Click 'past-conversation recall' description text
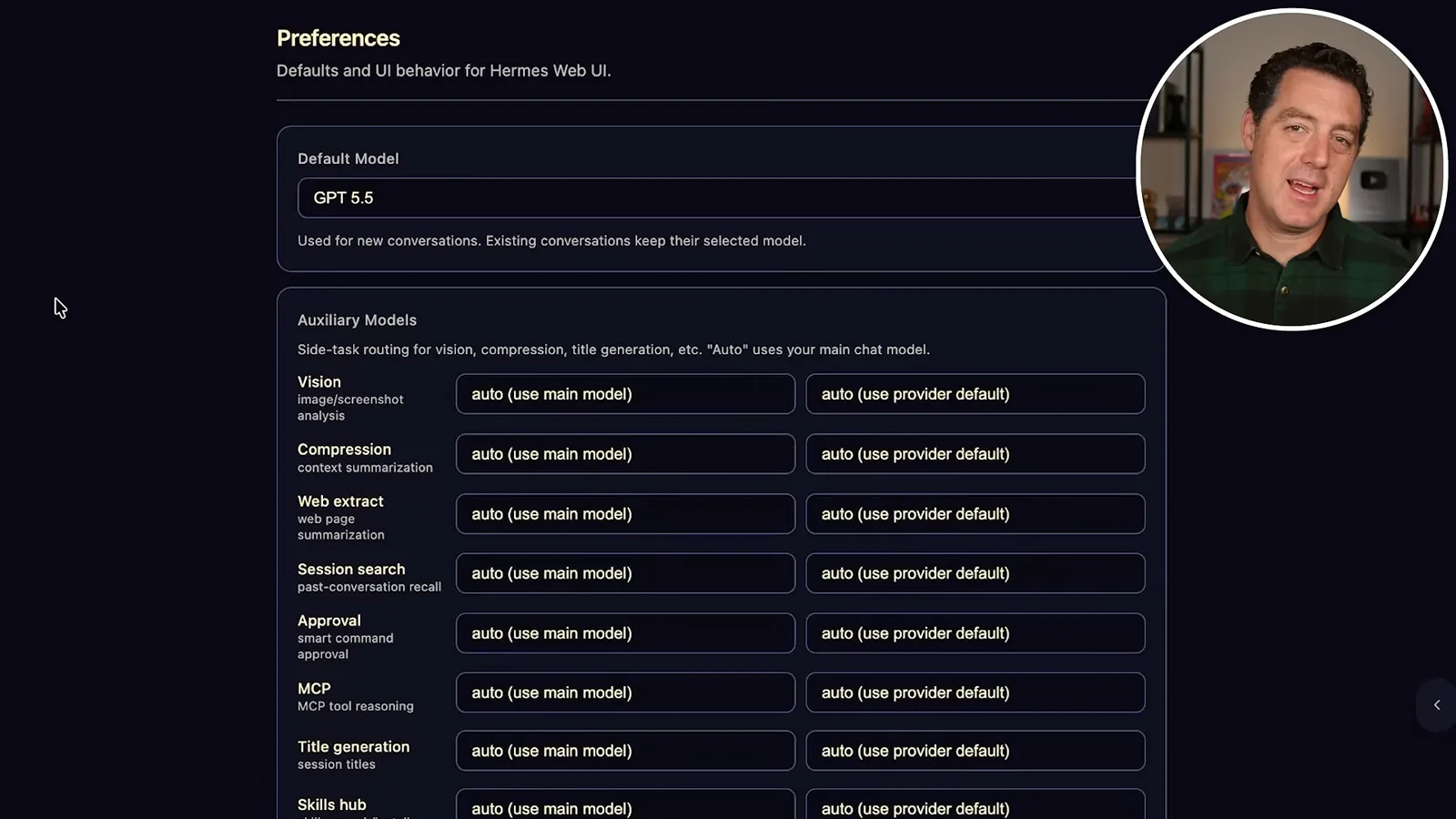This screenshot has height=819, width=1456. coord(369,587)
